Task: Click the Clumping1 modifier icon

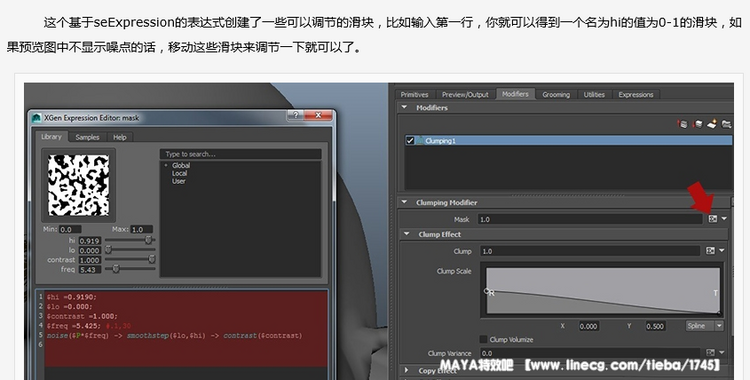Action: 420,140
